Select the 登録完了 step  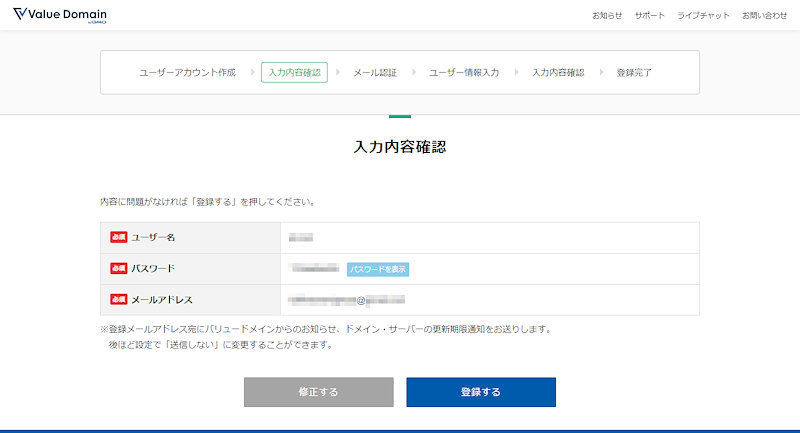[x=635, y=73]
